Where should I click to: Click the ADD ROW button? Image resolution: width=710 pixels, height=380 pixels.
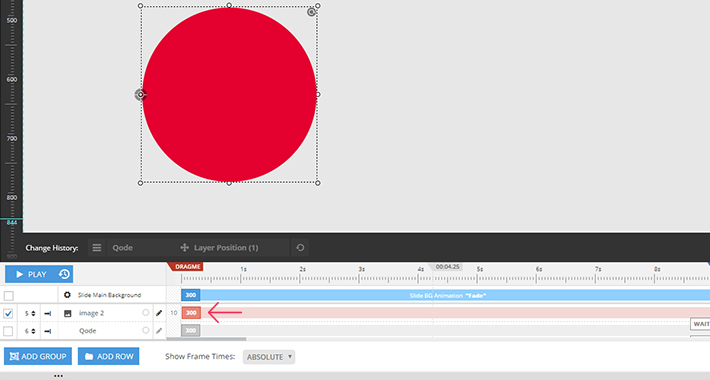109,356
